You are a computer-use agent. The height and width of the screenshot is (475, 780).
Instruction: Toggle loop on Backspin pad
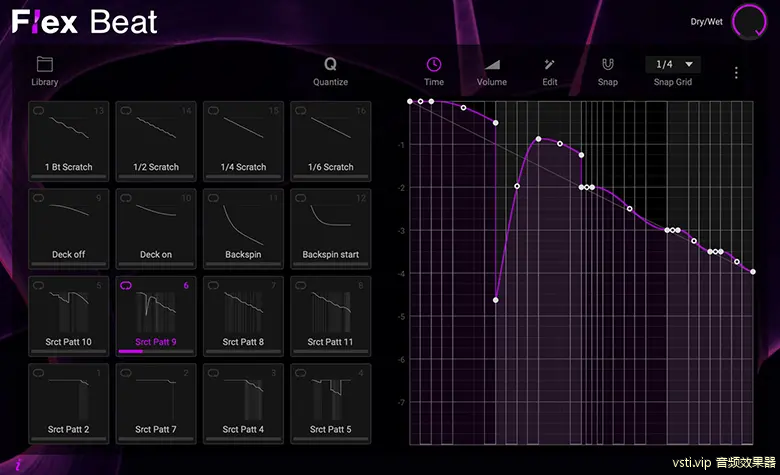[213, 198]
